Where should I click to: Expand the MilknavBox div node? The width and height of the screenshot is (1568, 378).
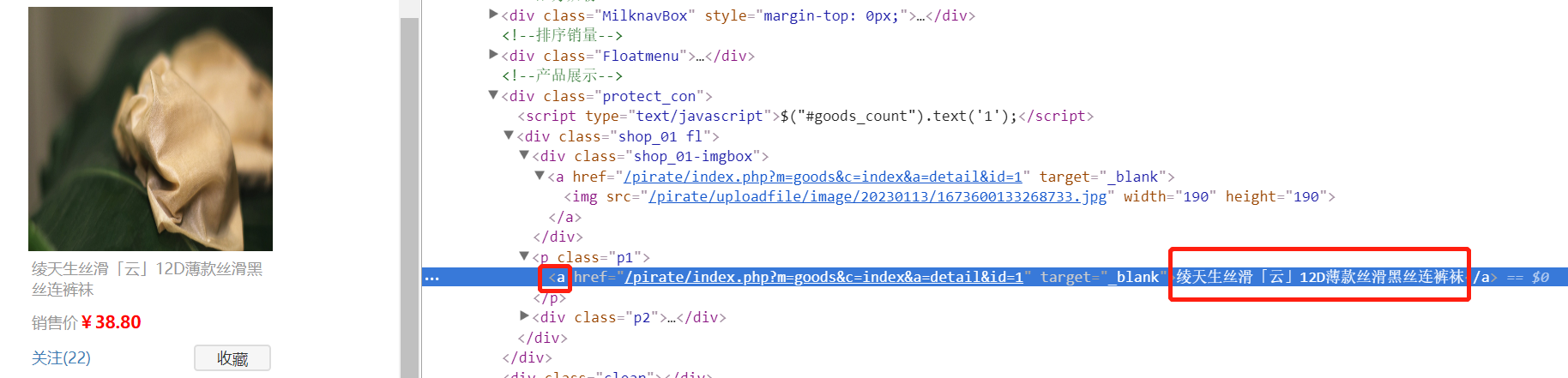(493, 15)
